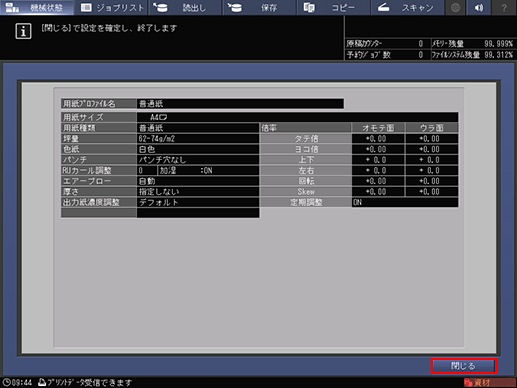This screenshot has height=388, width=517.
Task: Select the 保存 store tab
Action: [x=259, y=7]
